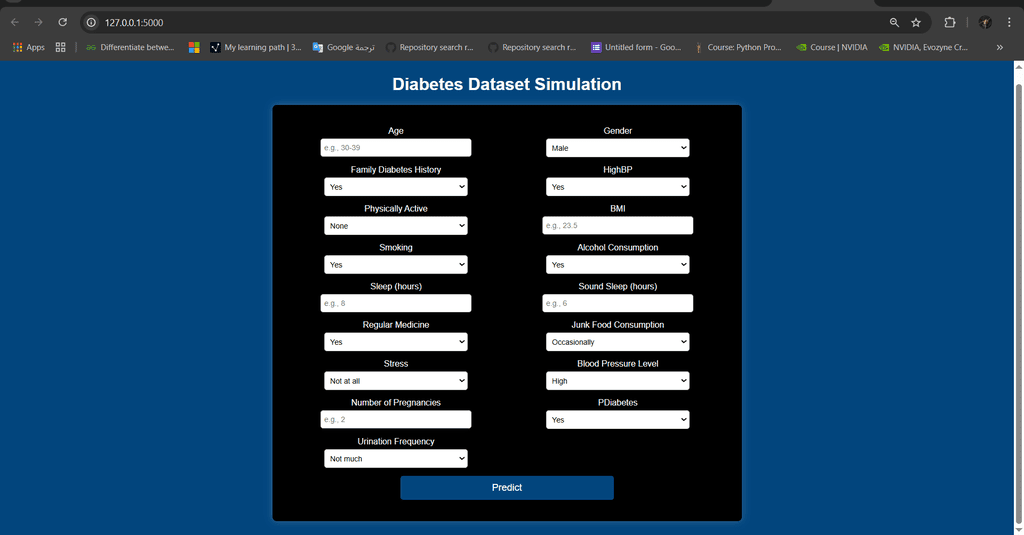Click the Number of Pregnancies input field
The width and height of the screenshot is (1024, 535).
coord(396,419)
